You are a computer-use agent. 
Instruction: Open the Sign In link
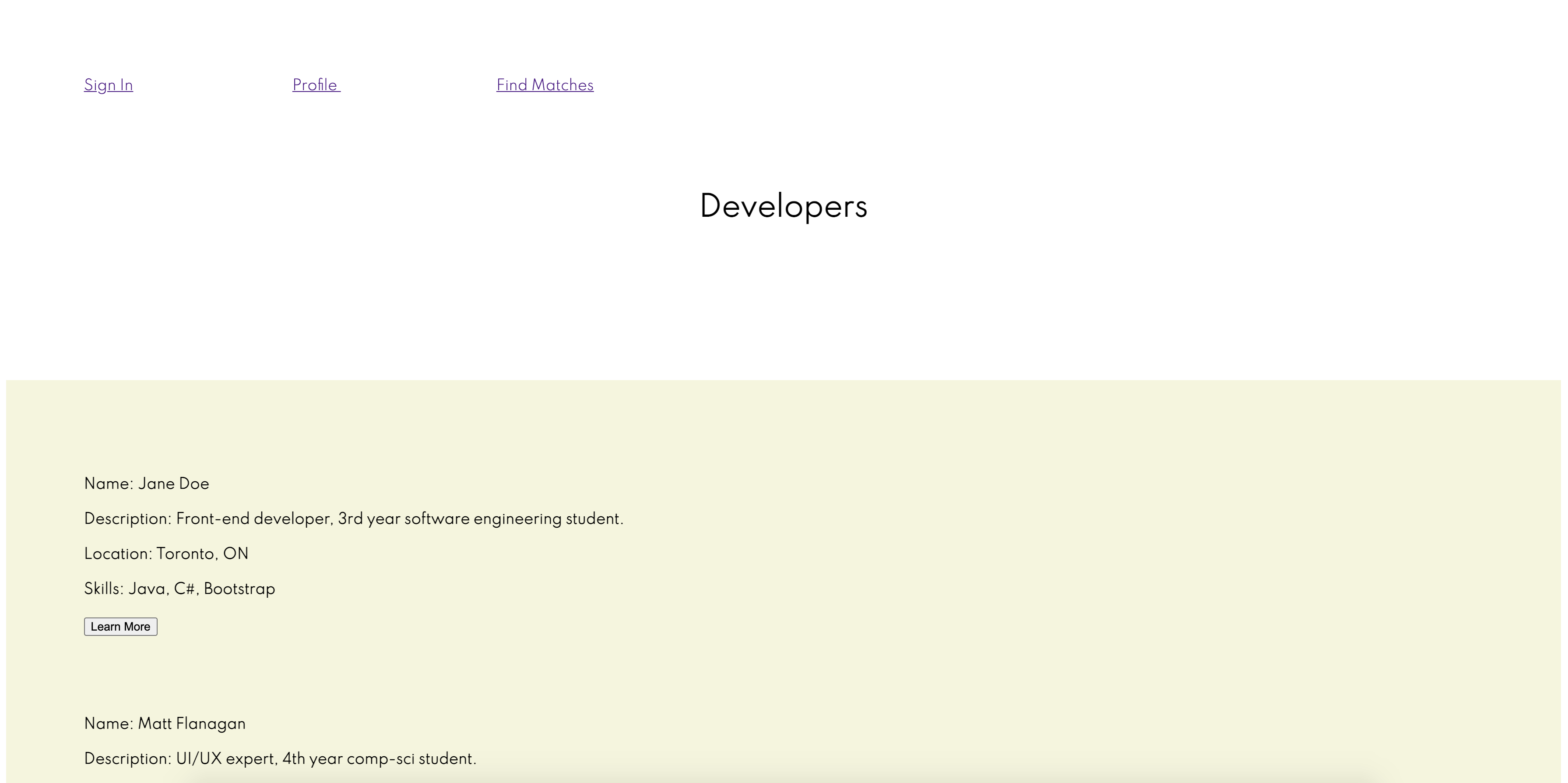coord(109,85)
